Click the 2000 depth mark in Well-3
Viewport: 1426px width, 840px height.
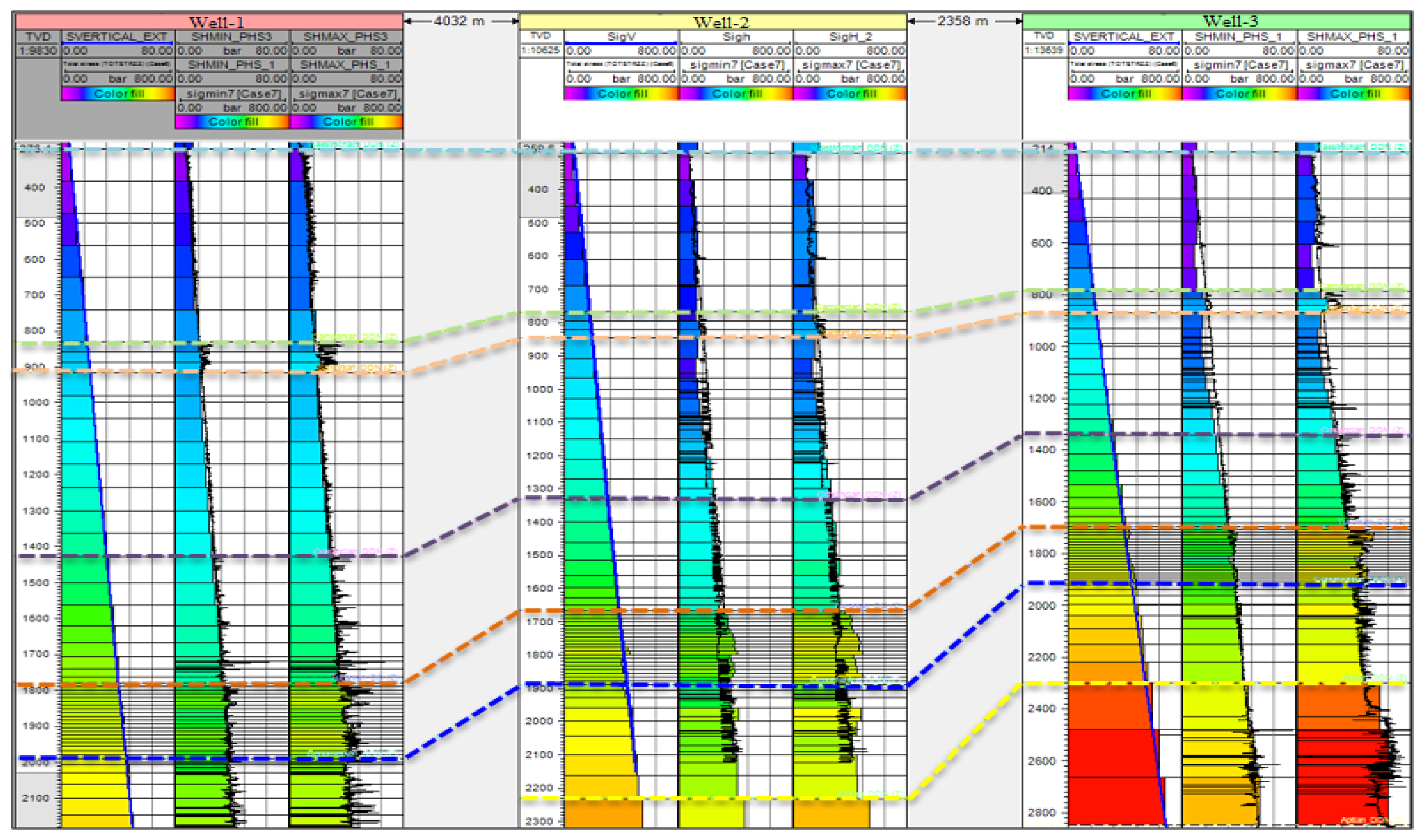(x=1042, y=605)
